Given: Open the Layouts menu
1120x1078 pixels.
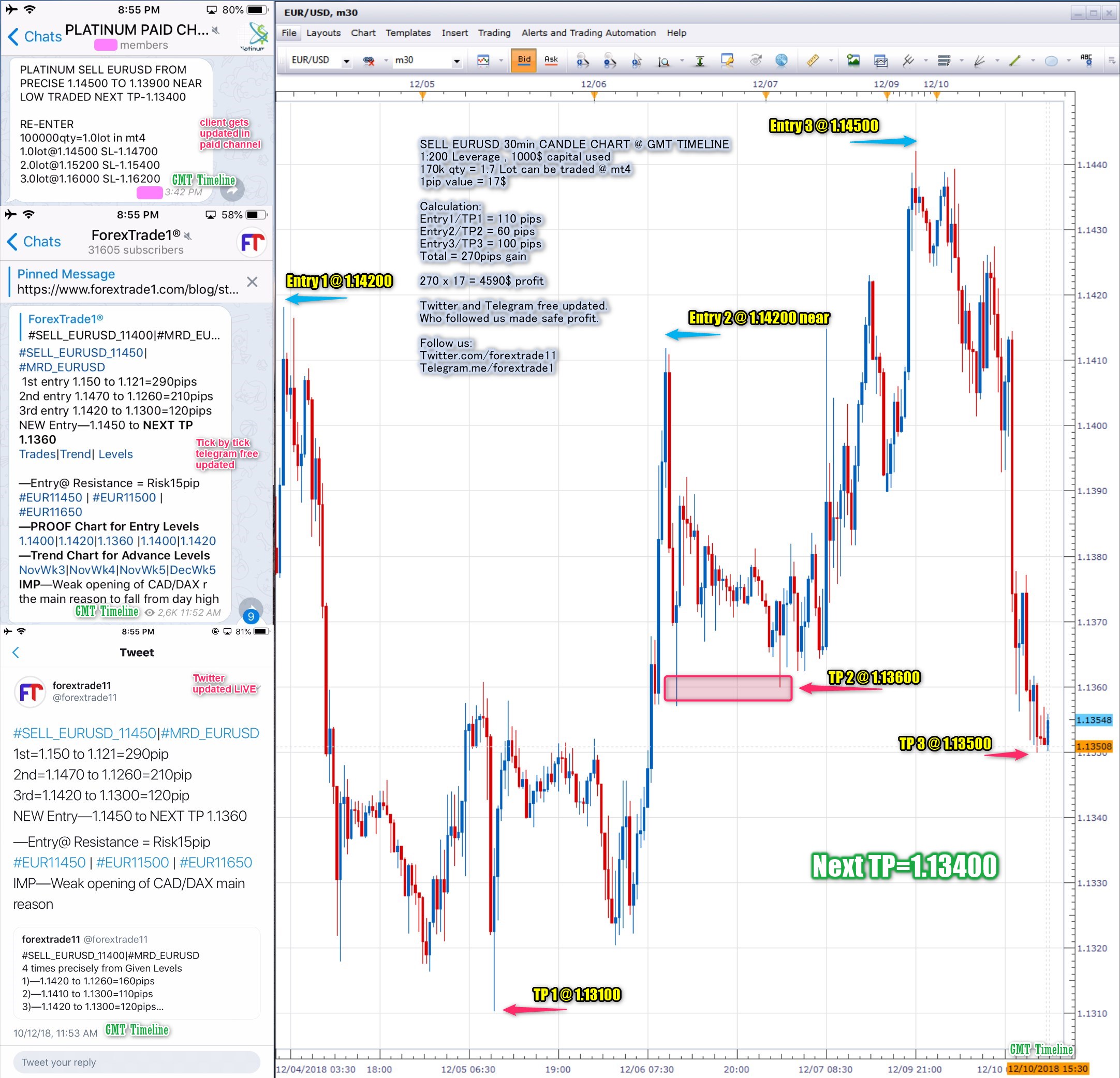Looking at the screenshot, I should (x=323, y=33).
